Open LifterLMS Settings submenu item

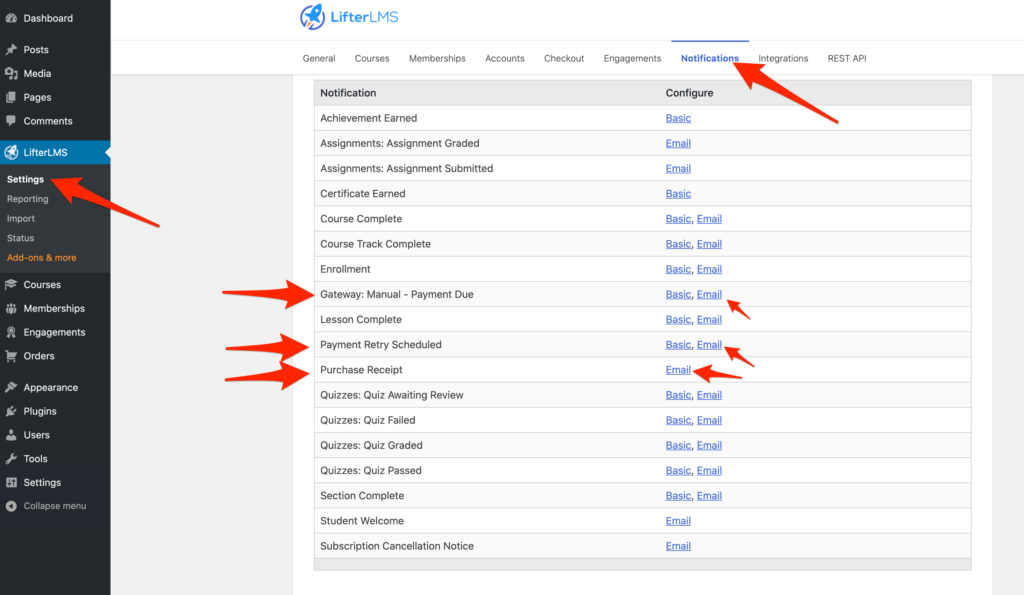click(25, 179)
